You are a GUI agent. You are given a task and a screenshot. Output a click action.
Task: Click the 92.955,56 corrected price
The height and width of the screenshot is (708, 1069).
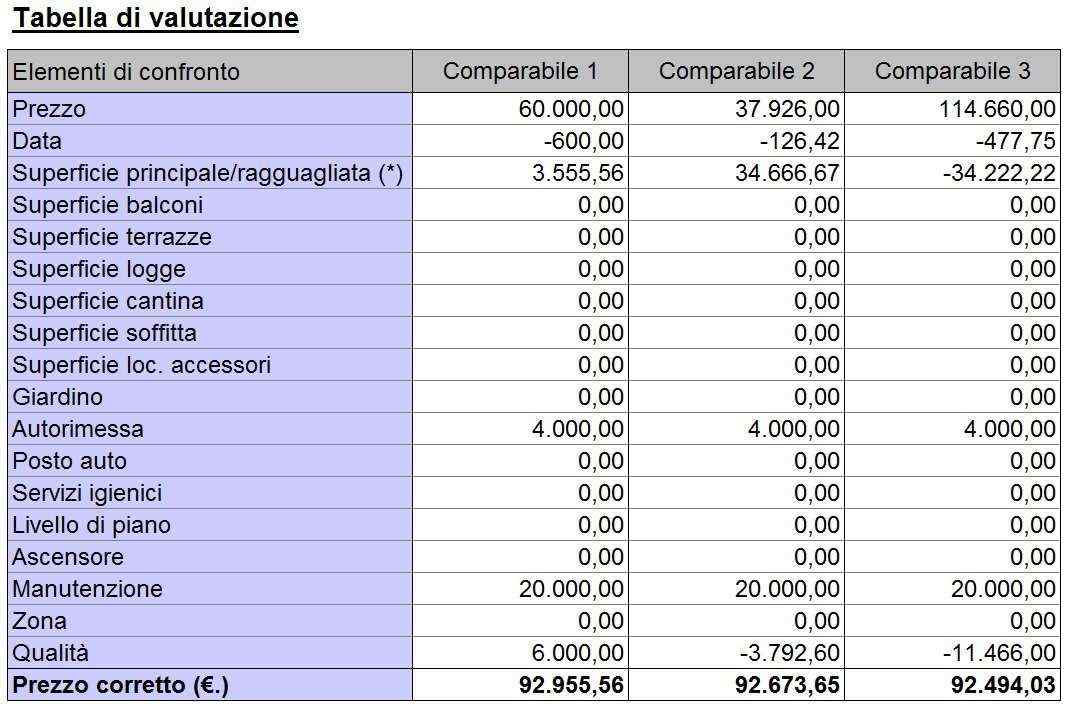coord(571,686)
